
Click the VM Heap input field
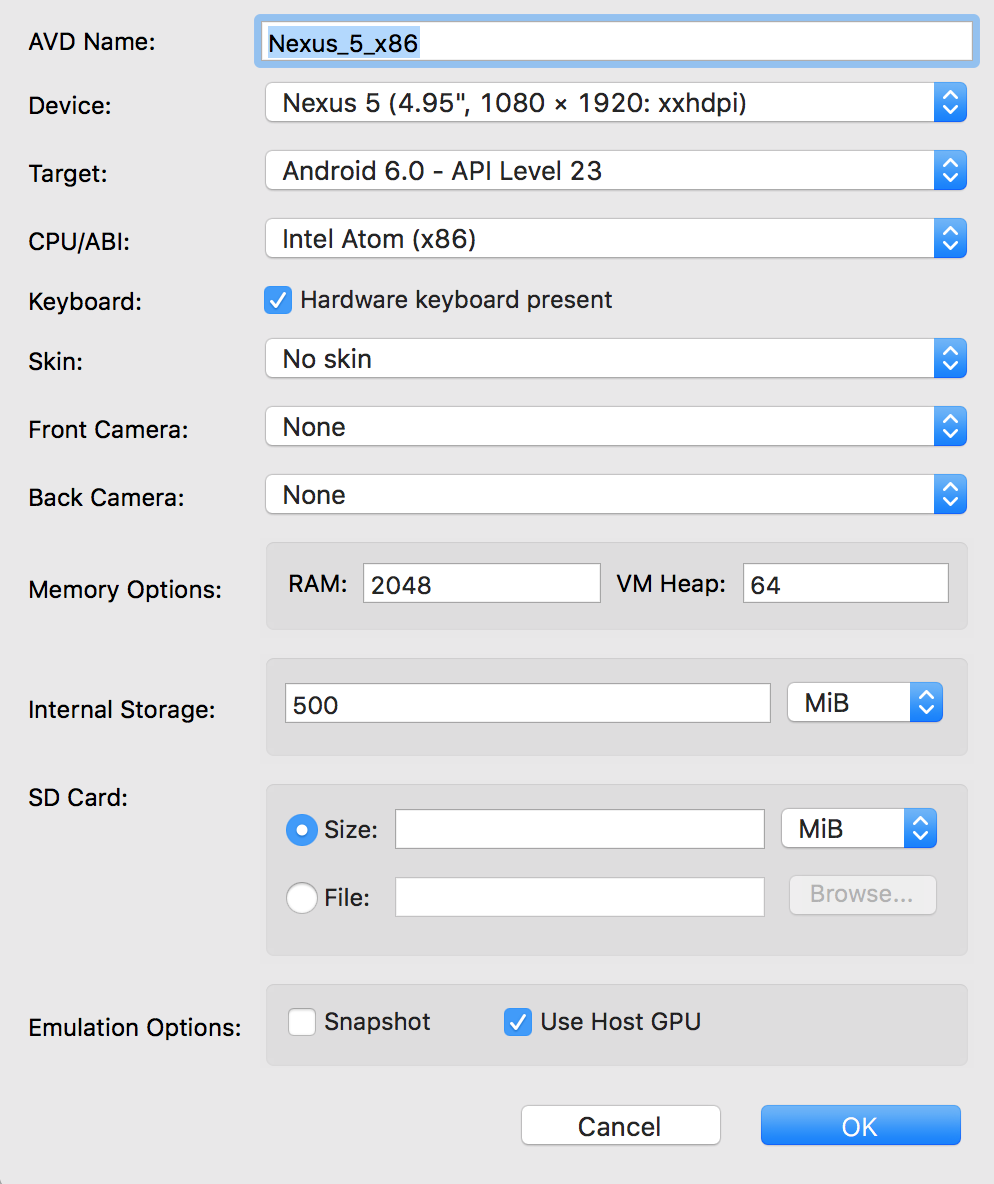[x=845, y=584]
